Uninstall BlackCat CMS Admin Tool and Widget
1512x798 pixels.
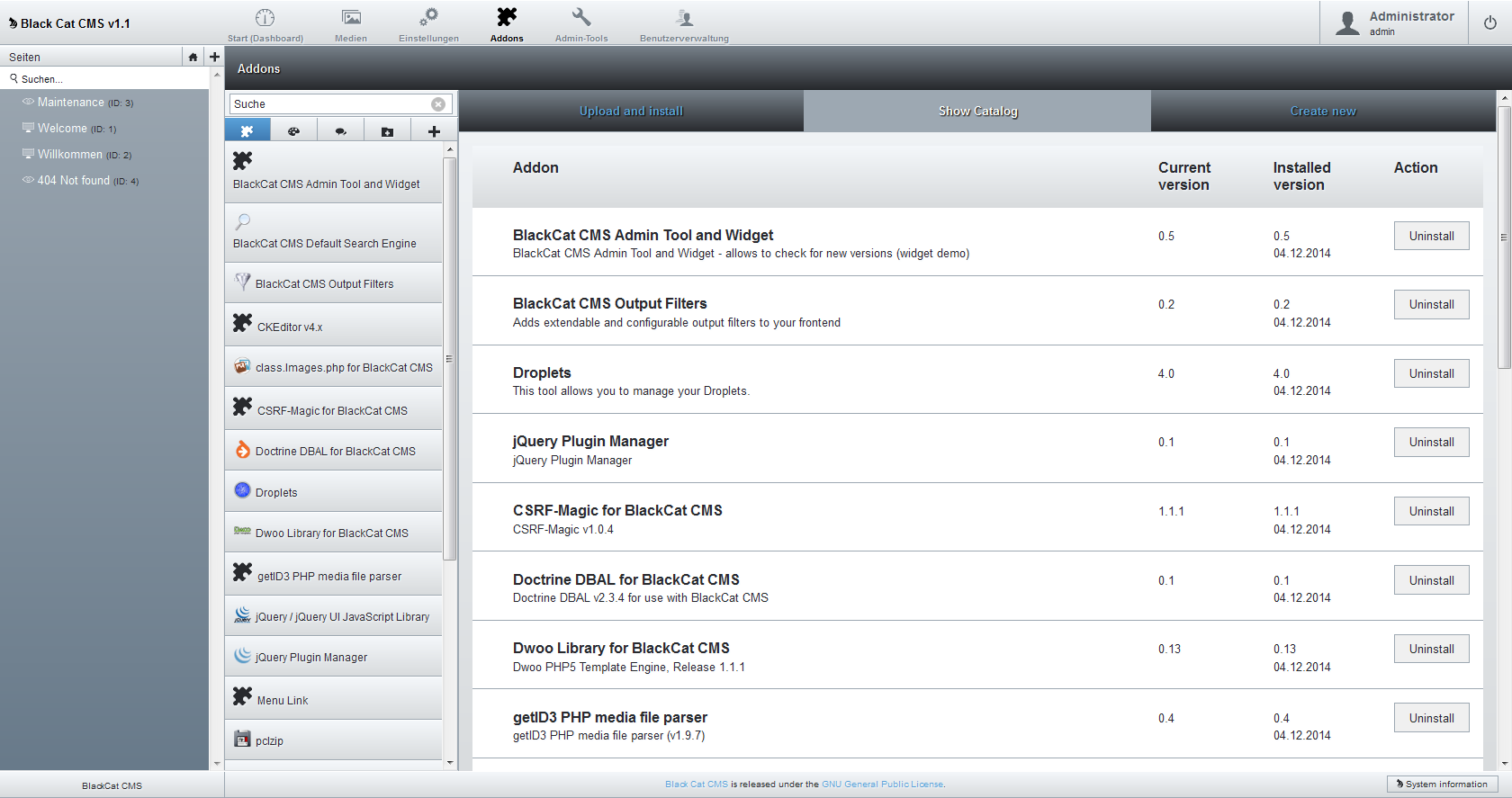click(x=1431, y=236)
